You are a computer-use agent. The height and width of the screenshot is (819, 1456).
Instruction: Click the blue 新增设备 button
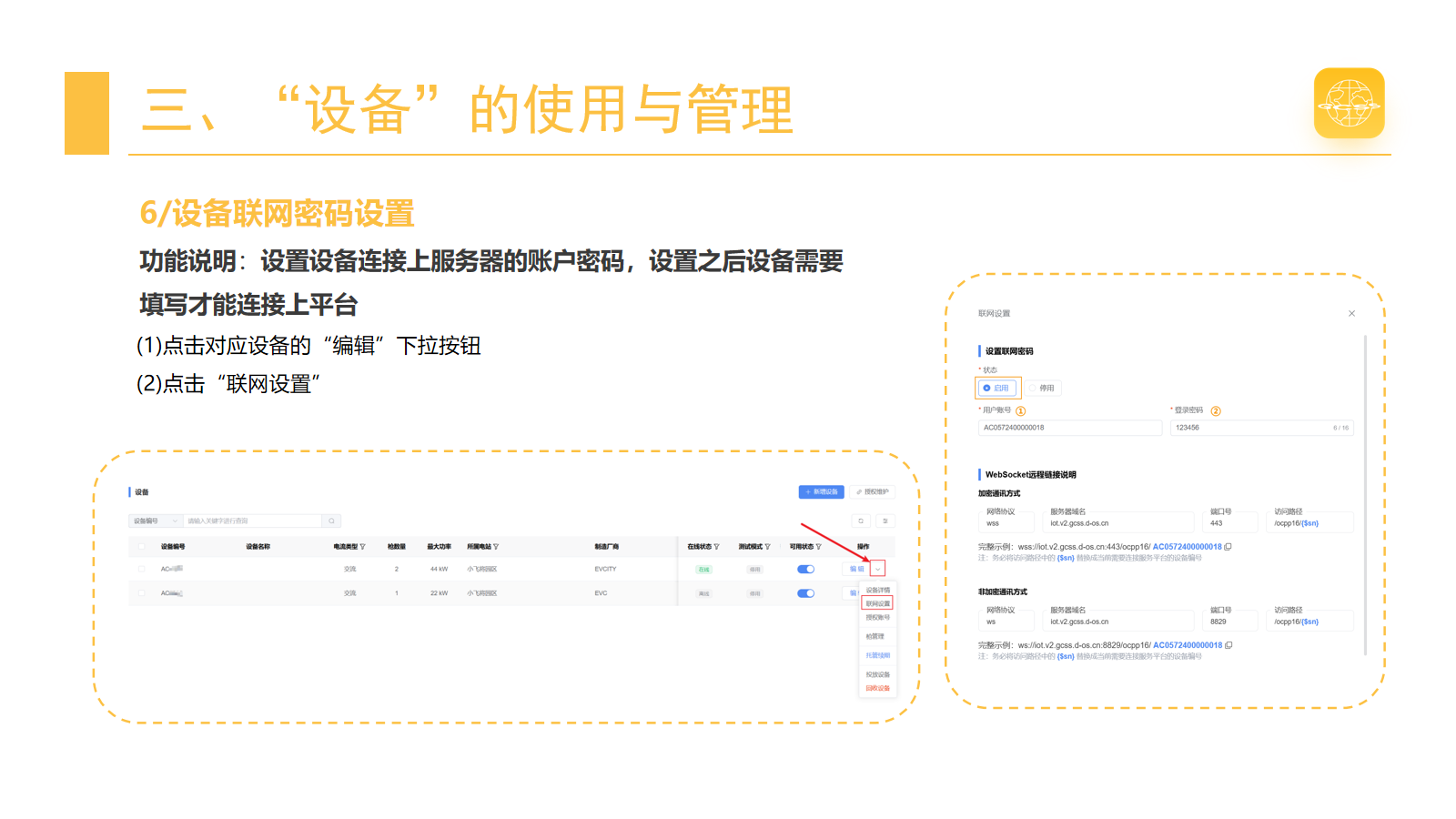[822, 492]
